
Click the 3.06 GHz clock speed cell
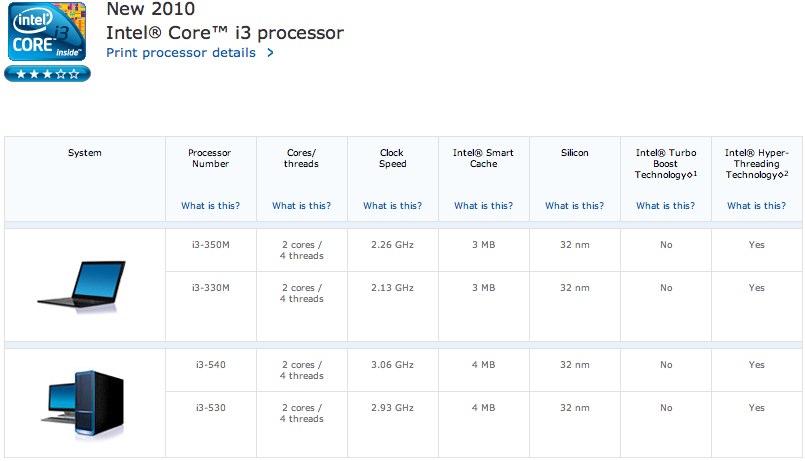tap(392, 365)
